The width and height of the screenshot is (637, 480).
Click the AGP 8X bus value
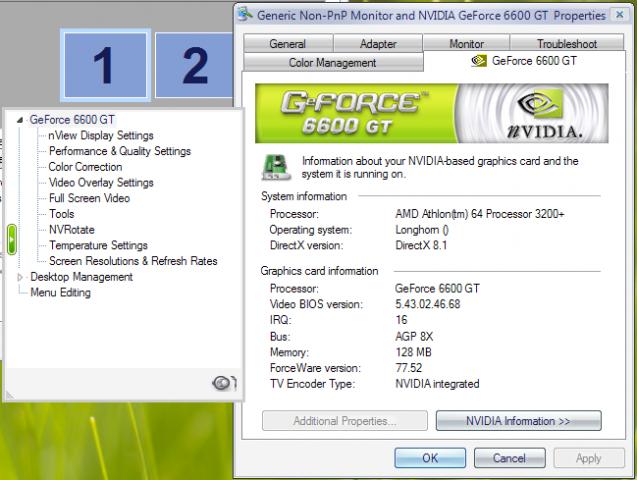pyautogui.click(x=414, y=336)
